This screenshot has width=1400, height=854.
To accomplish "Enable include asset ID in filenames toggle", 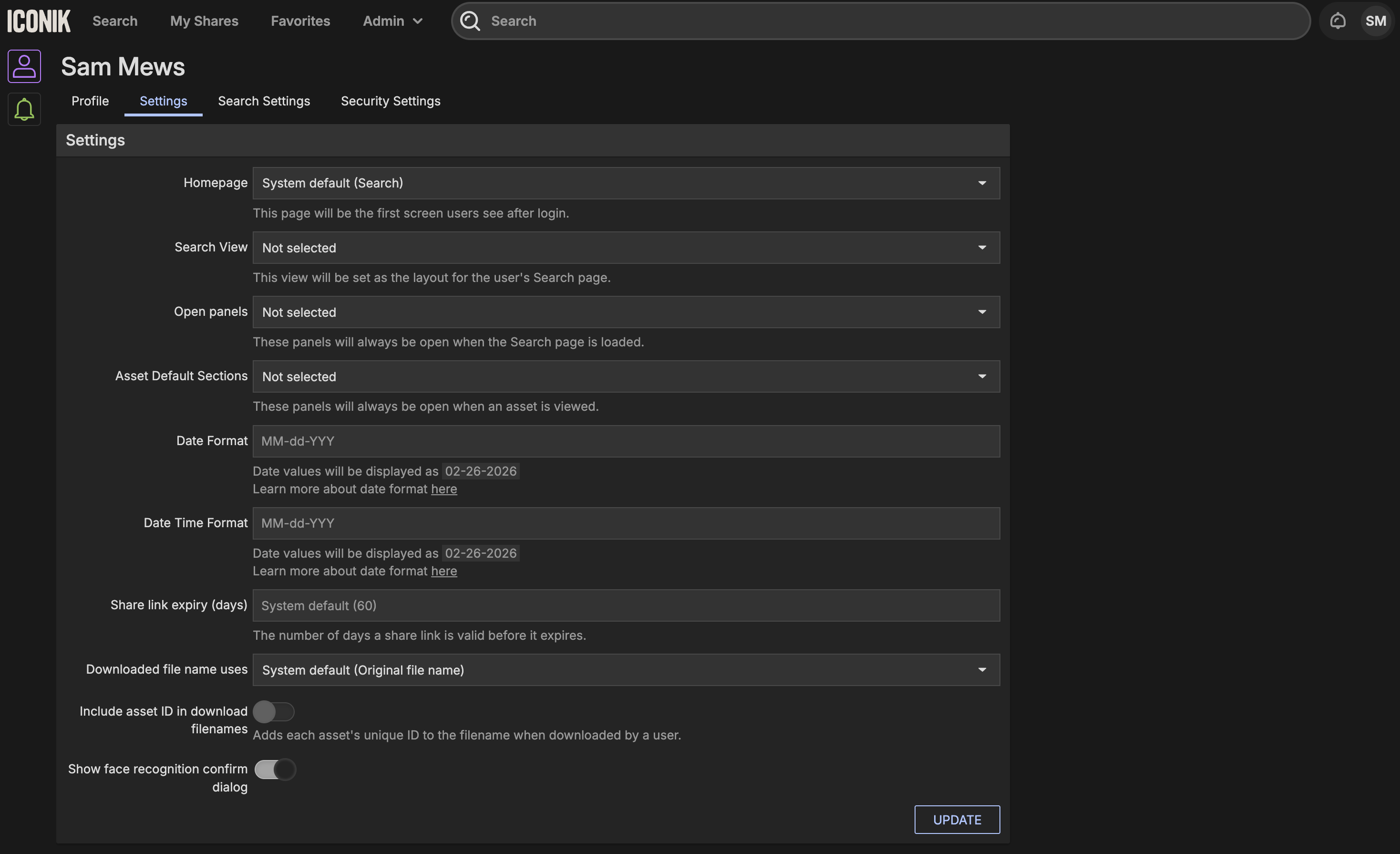I will 273,711.
